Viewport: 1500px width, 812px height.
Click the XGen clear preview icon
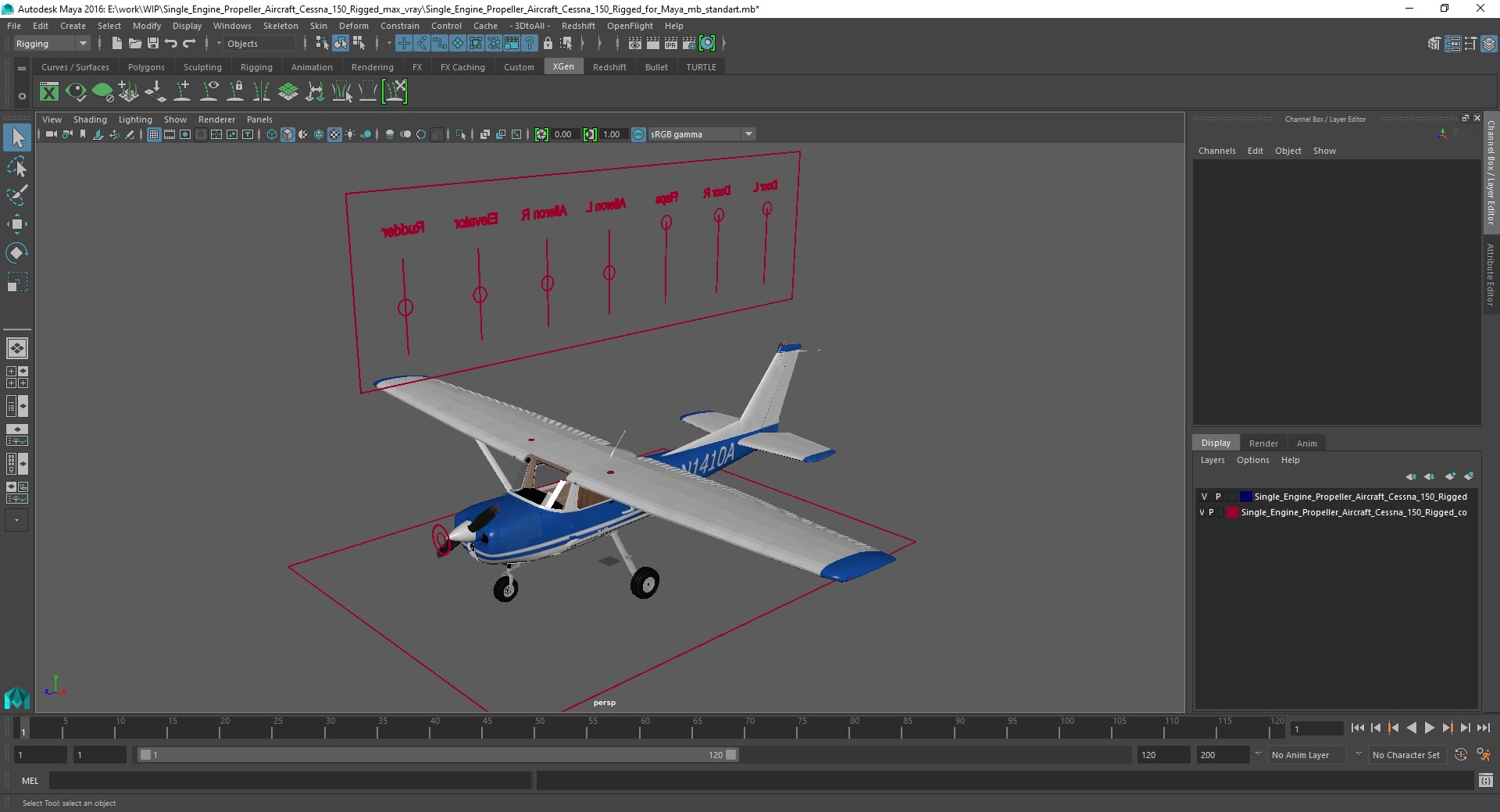pos(102,92)
